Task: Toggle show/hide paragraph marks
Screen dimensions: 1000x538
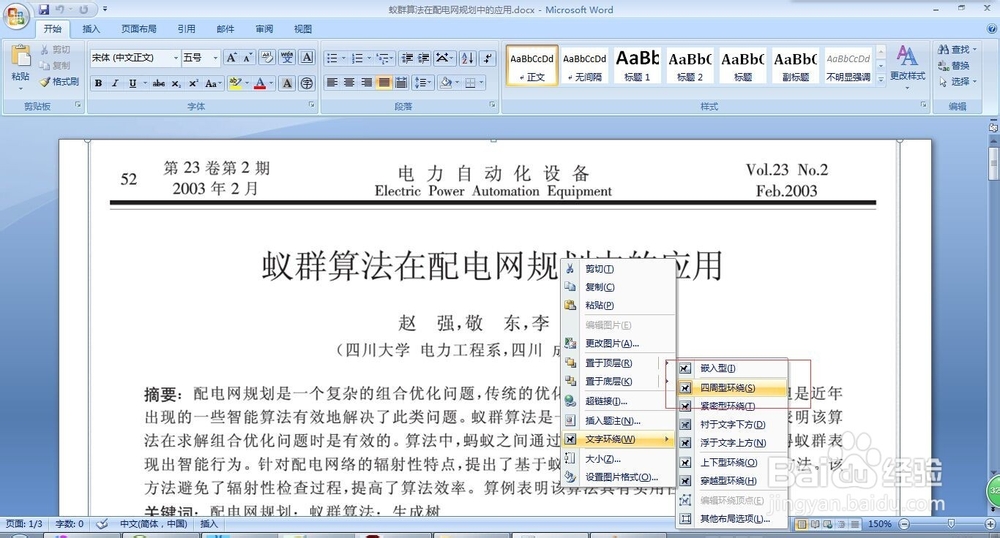Action: (x=487, y=58)
